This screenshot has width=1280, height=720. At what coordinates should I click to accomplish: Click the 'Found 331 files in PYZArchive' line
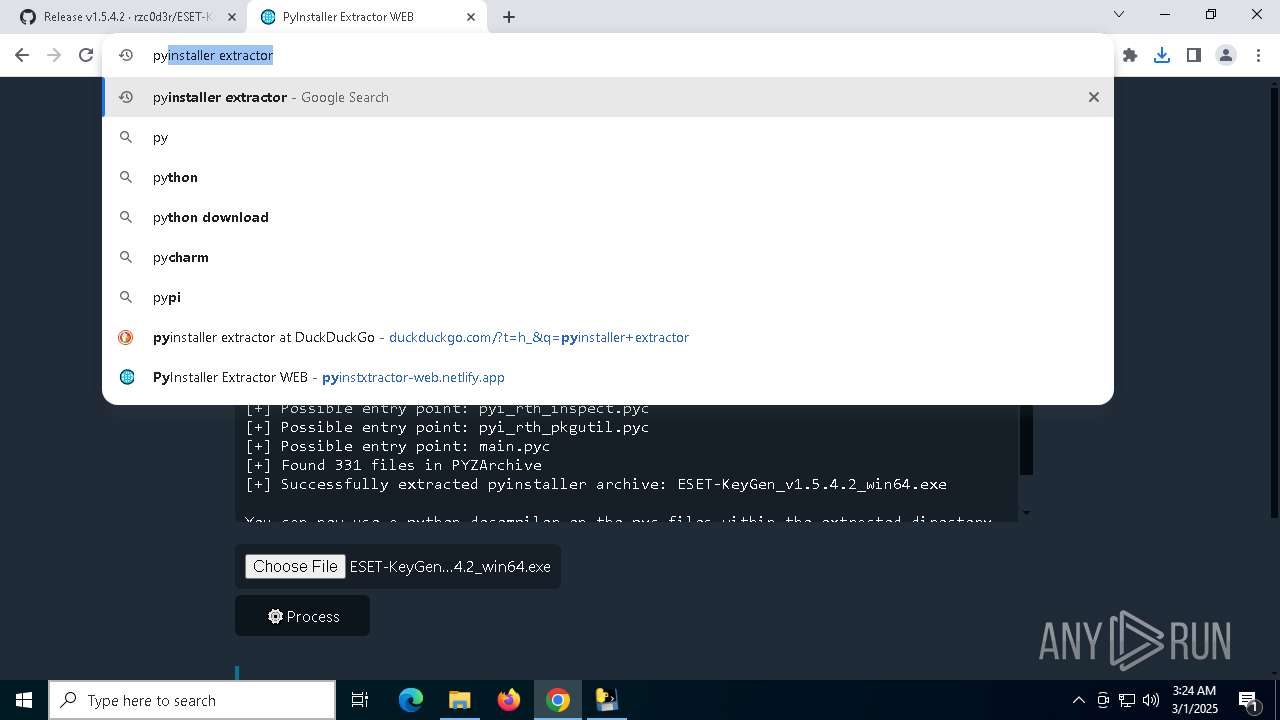[x=394, y=465]
